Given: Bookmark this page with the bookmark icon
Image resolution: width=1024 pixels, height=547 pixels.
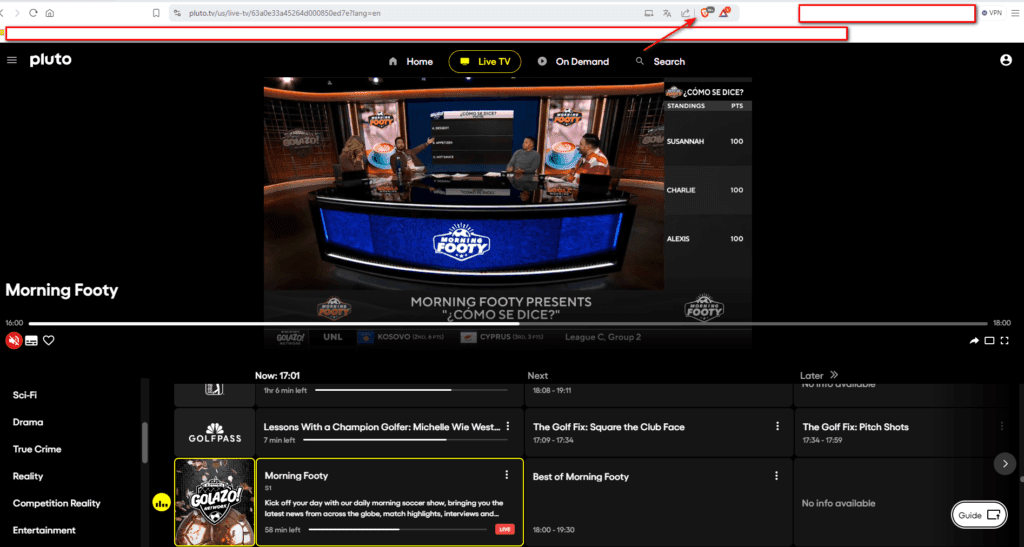Looking at the screenshot, I should click(156, 13).
